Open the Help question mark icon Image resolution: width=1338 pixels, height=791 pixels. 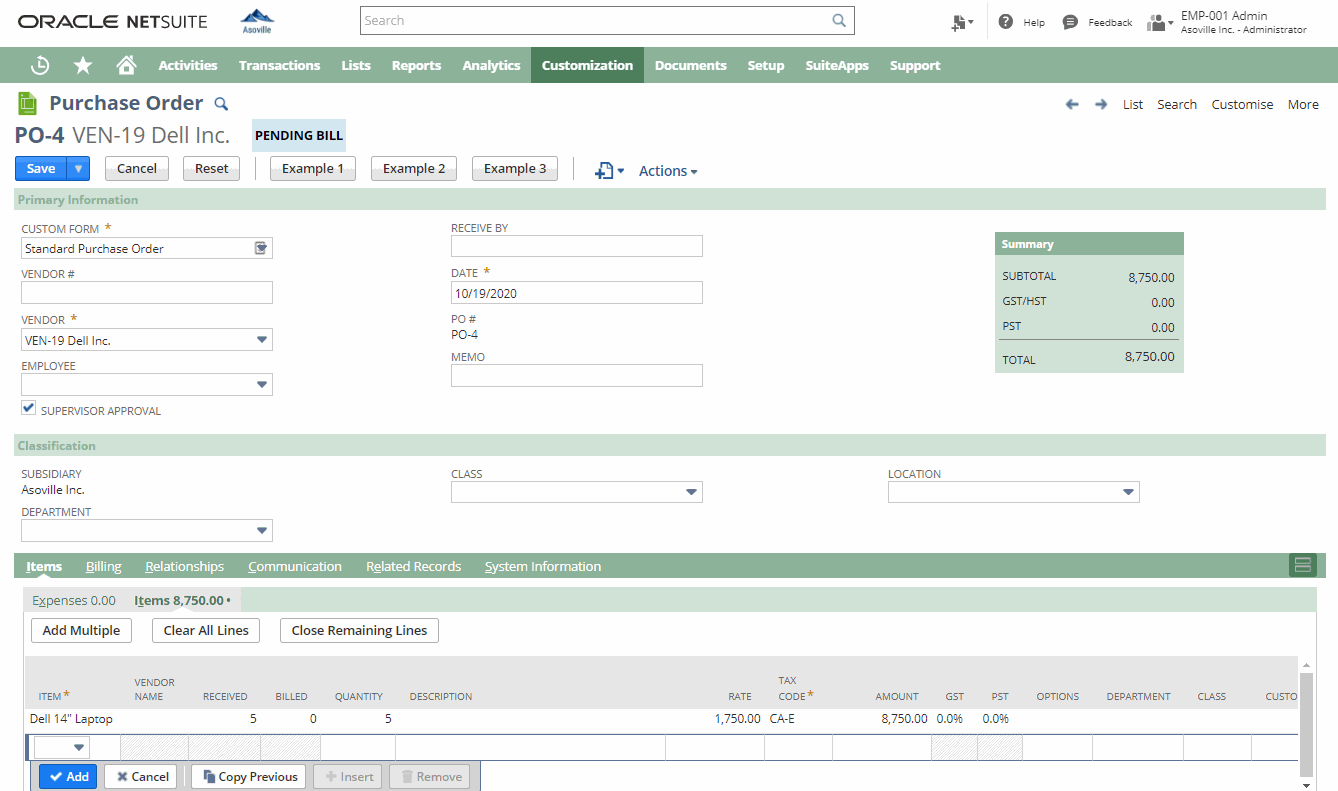[x=1006, y=22]
